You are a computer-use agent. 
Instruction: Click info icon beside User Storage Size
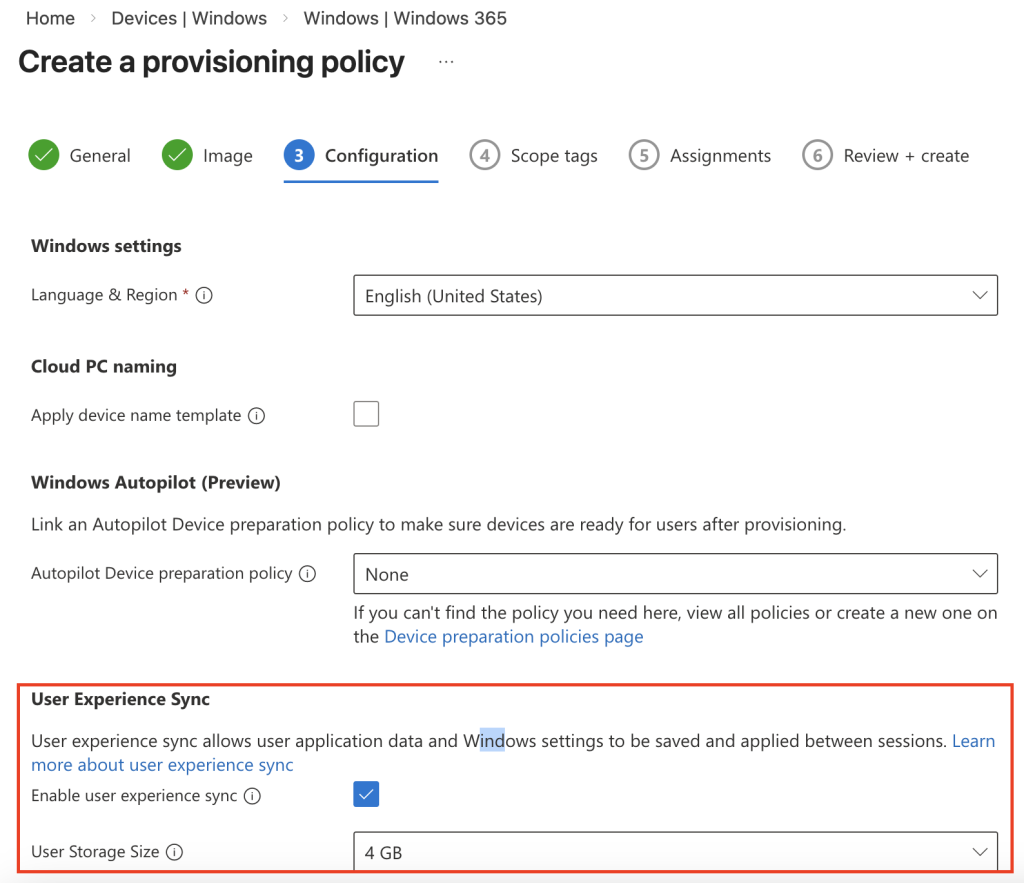coord(174,852)
